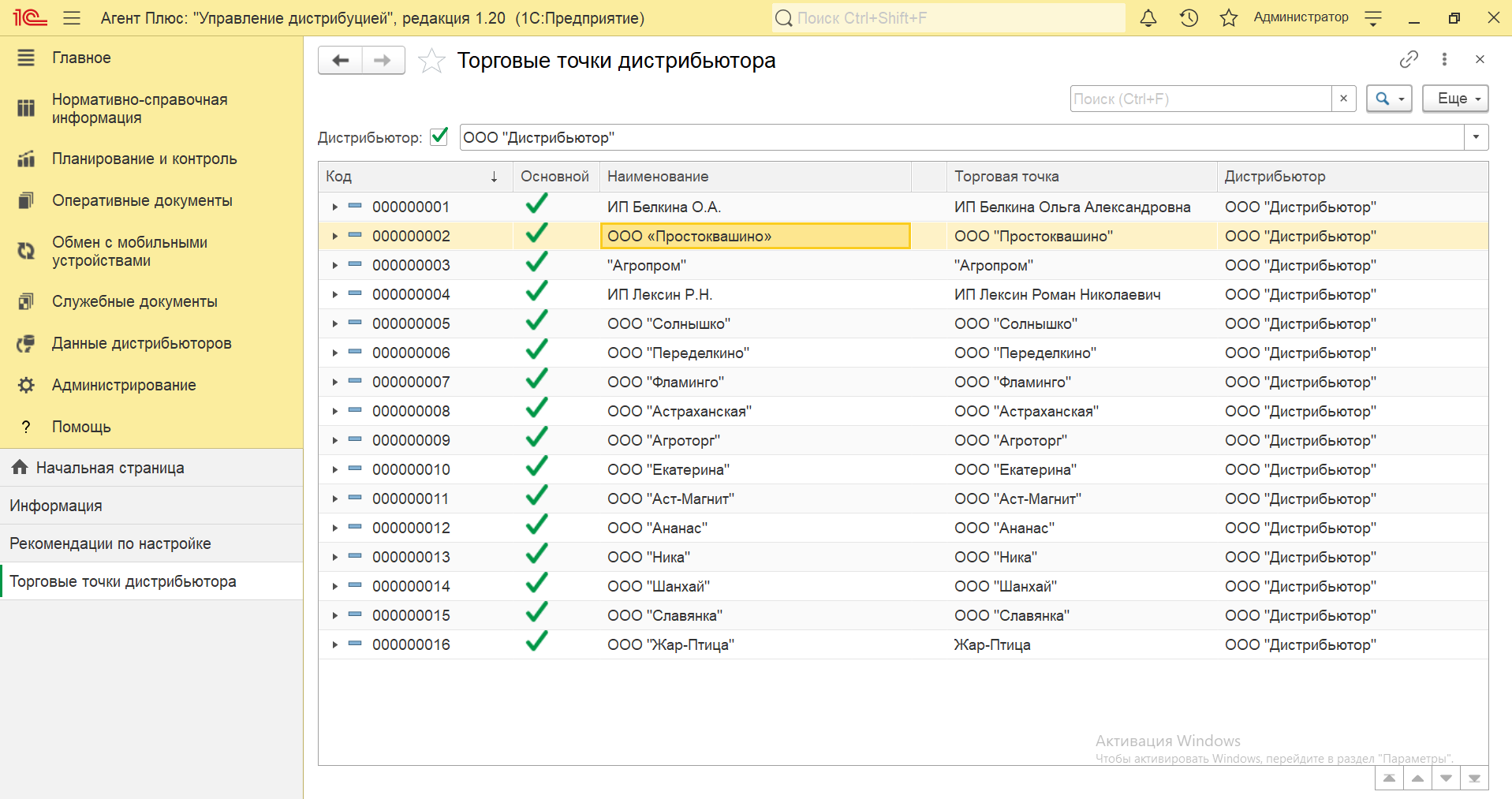Open the Дистрибьютор dropdown arrow
The width and height of the screenshot is (1512, 799).
(1477, 137)
